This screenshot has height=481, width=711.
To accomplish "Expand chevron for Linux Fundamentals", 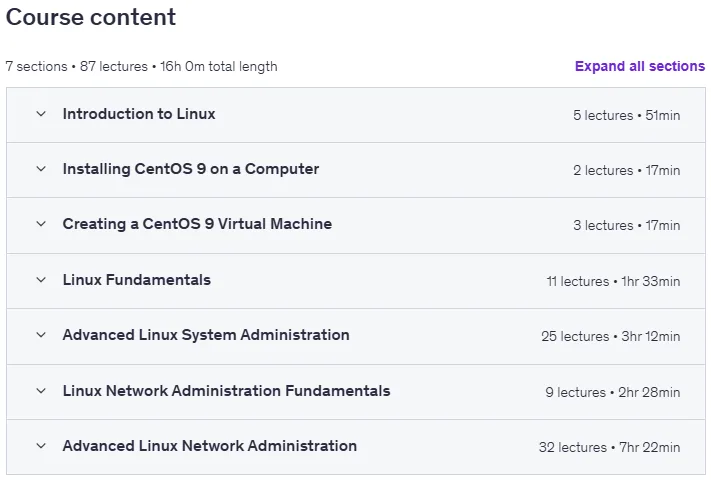I will pyautogui.click(x=41, y=280).
